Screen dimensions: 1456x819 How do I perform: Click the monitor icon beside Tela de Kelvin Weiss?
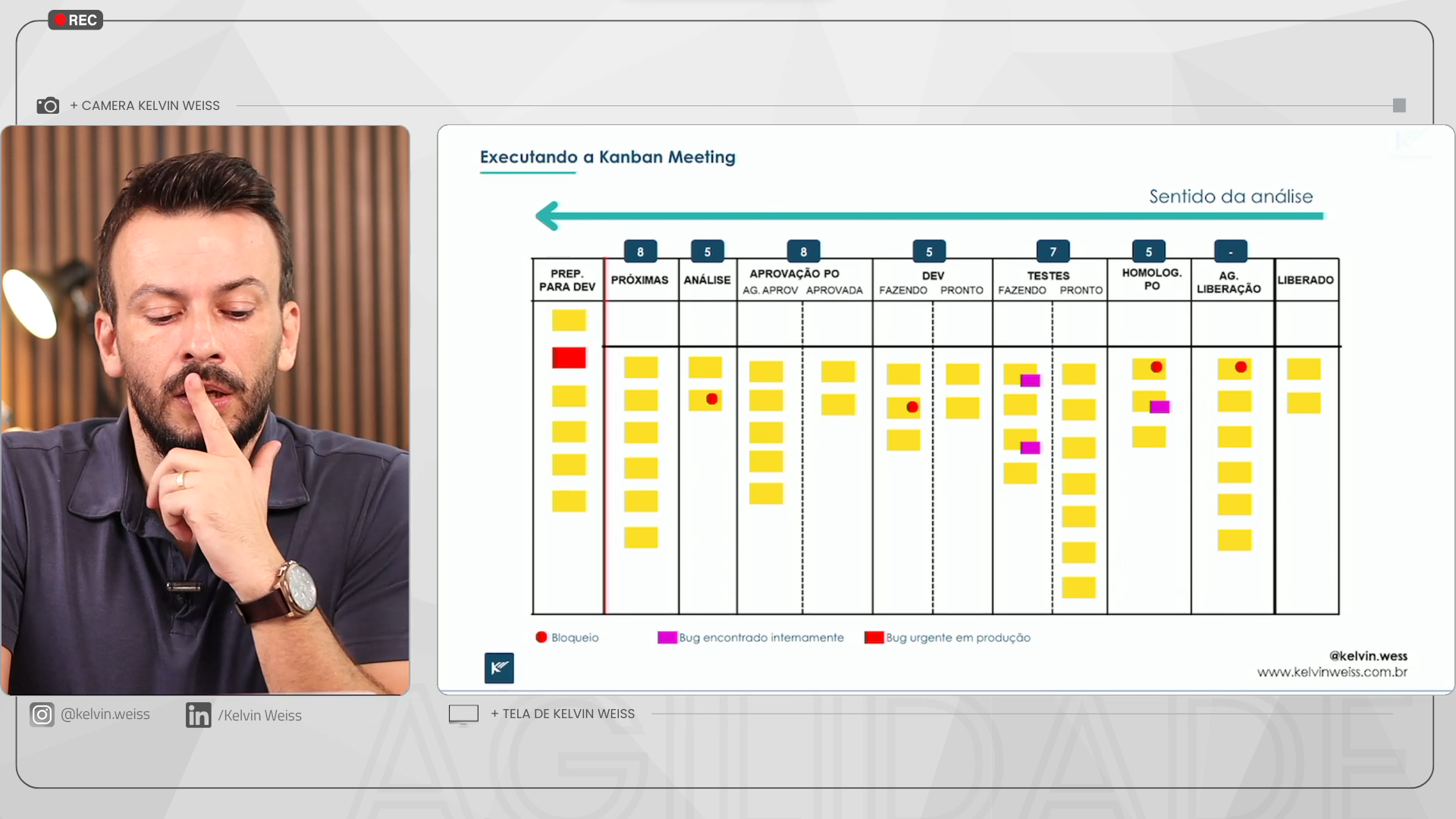[x=463, y=714]
